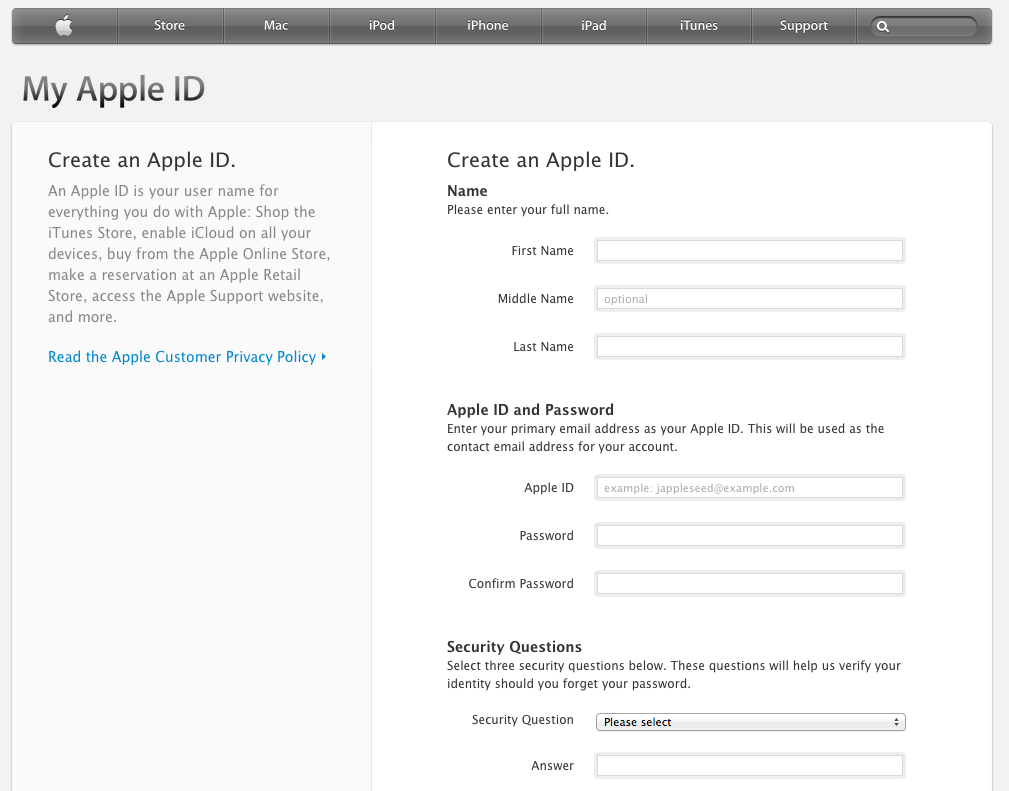The height and width of the screenshot is (791, 1009).
Task: Focus the Password field
Action: pos(750,535)
